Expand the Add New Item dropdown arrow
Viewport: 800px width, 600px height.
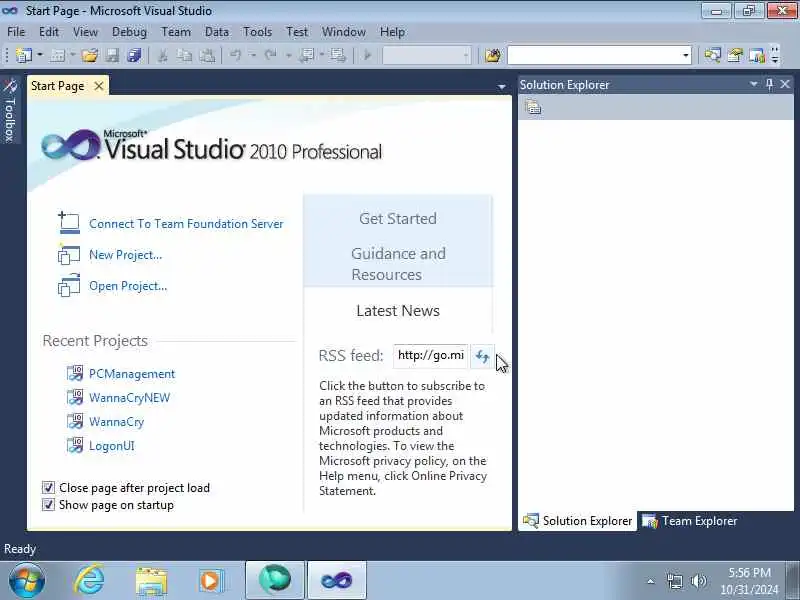[72, 55]
